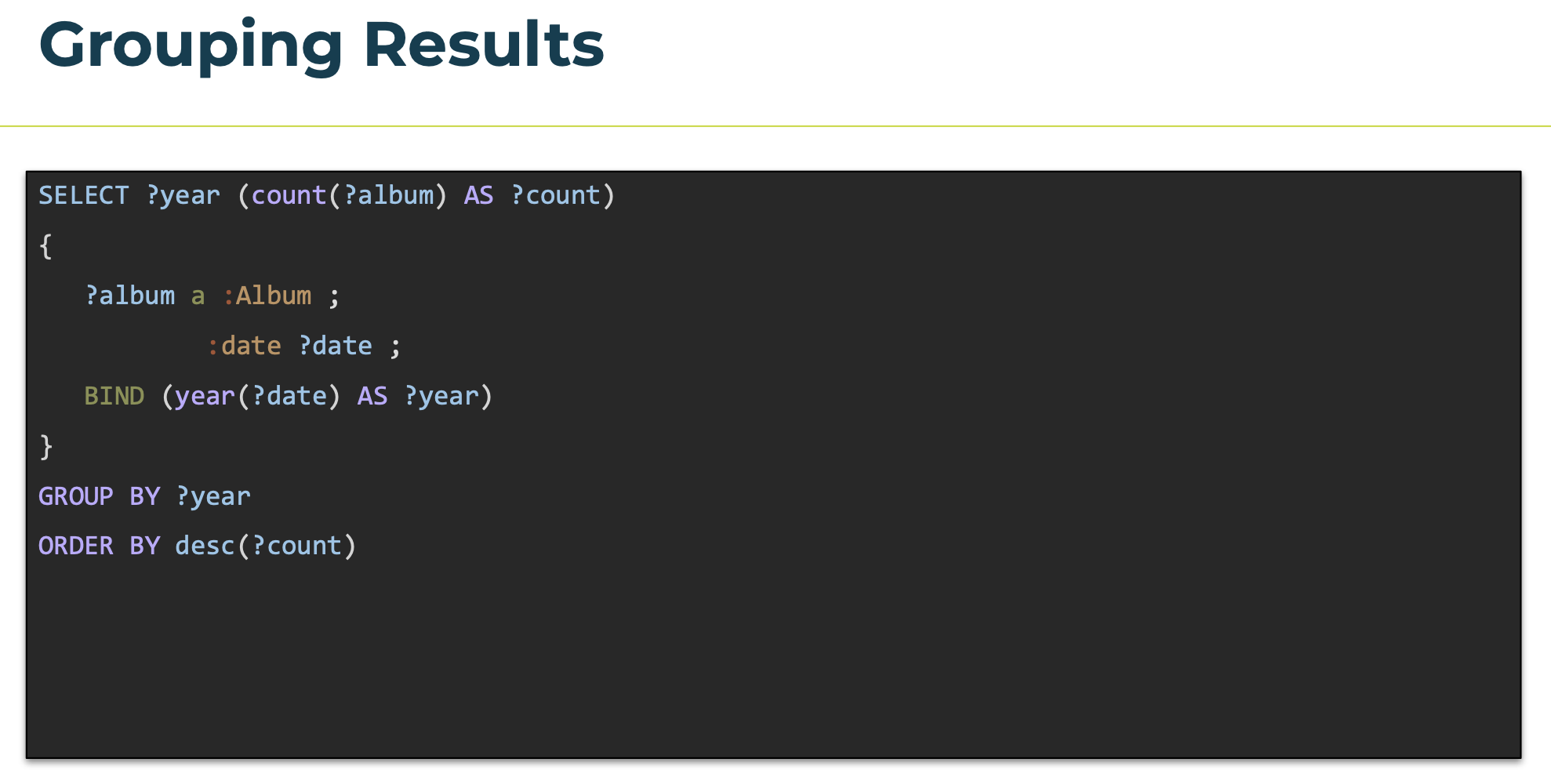The height and width of the screenshot is (784, 1551).
Task: Click the ?date variable after :date
Action: tap(336, 346)
